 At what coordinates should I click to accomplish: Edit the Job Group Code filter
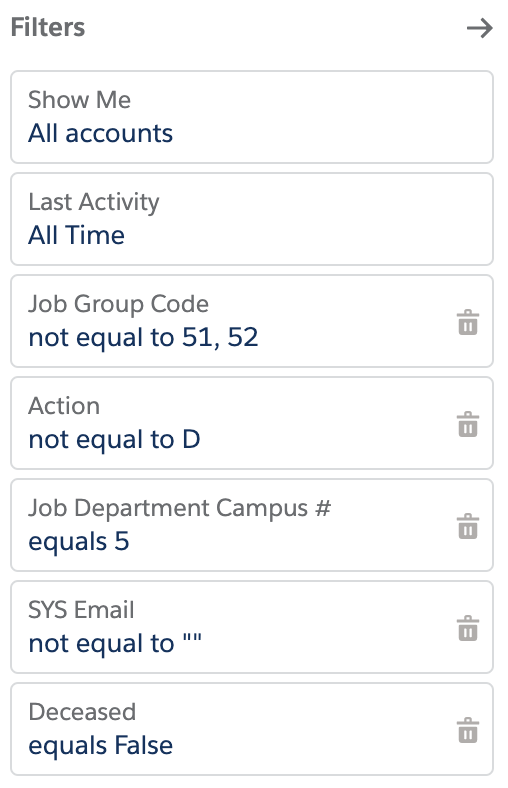tap(252, 321)
